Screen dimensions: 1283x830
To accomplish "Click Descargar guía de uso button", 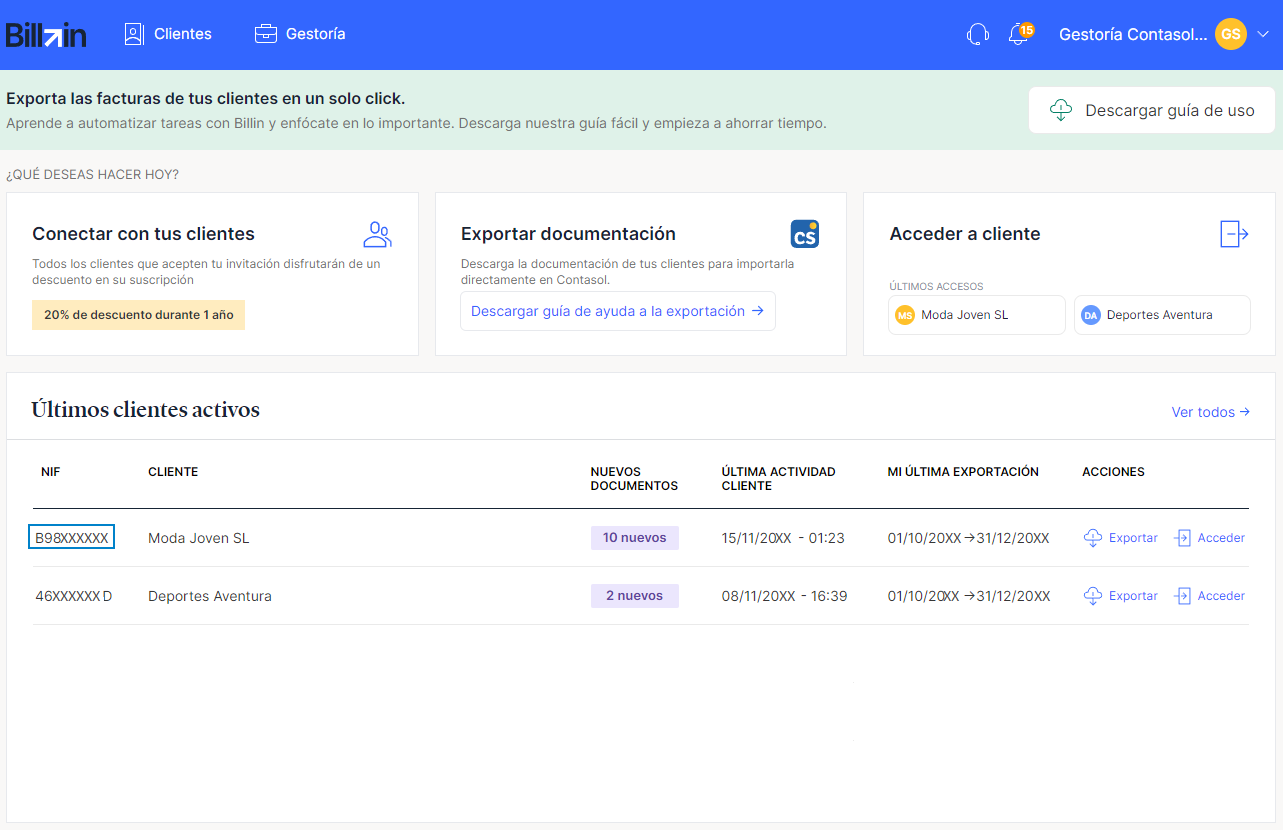I will click(1152, 110).
